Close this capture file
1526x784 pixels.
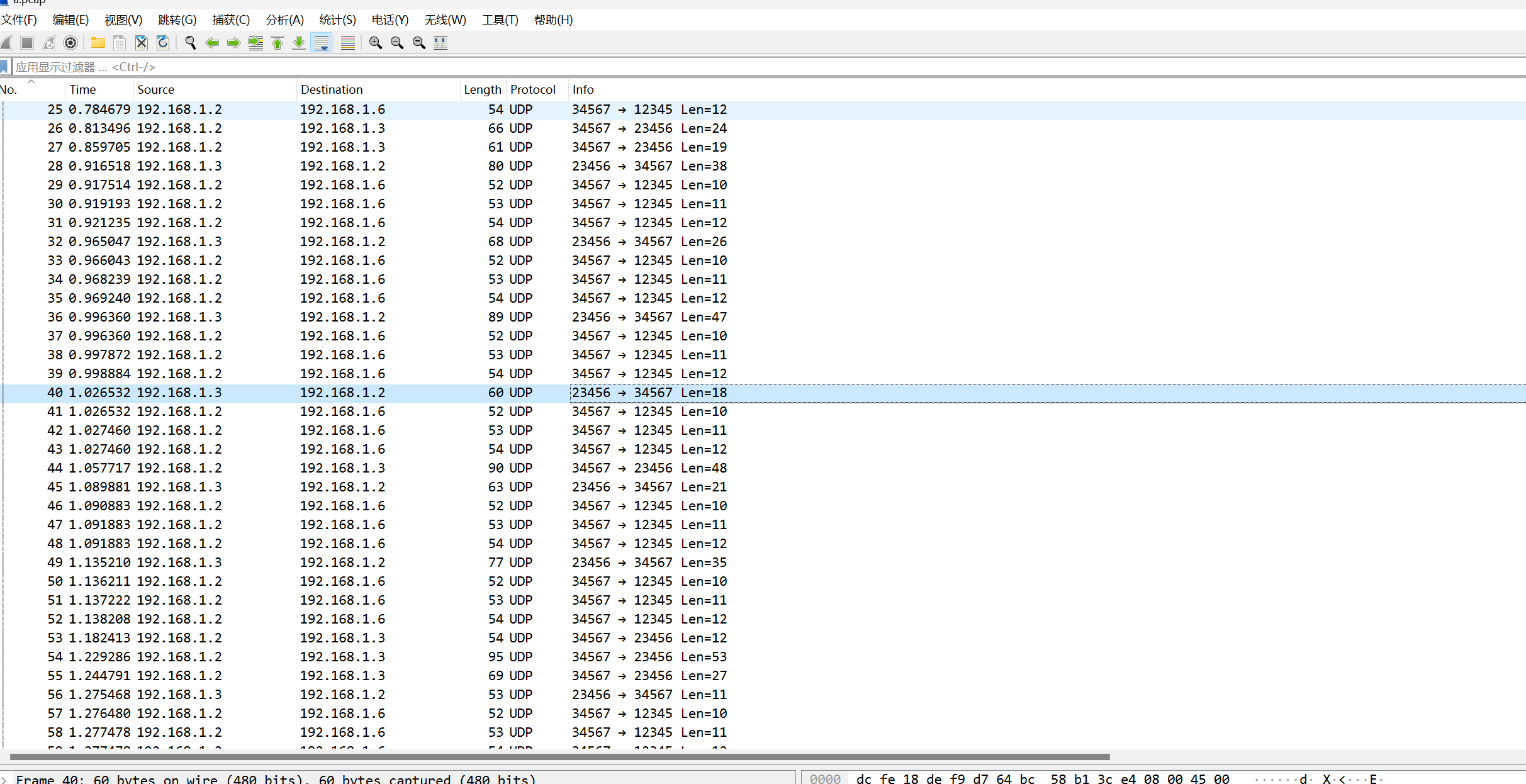click(142, 43)
